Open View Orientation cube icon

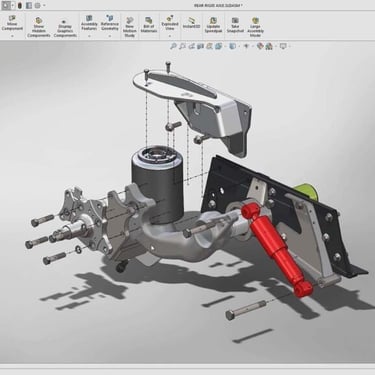click(218, 46)
